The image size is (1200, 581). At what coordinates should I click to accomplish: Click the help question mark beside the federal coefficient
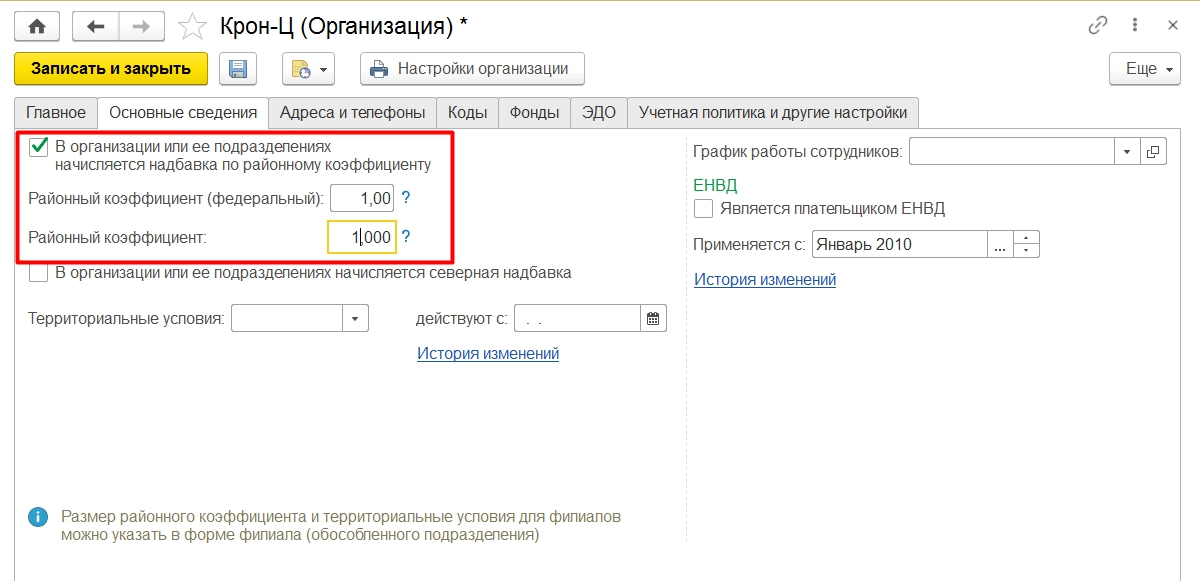pos(406,198)
